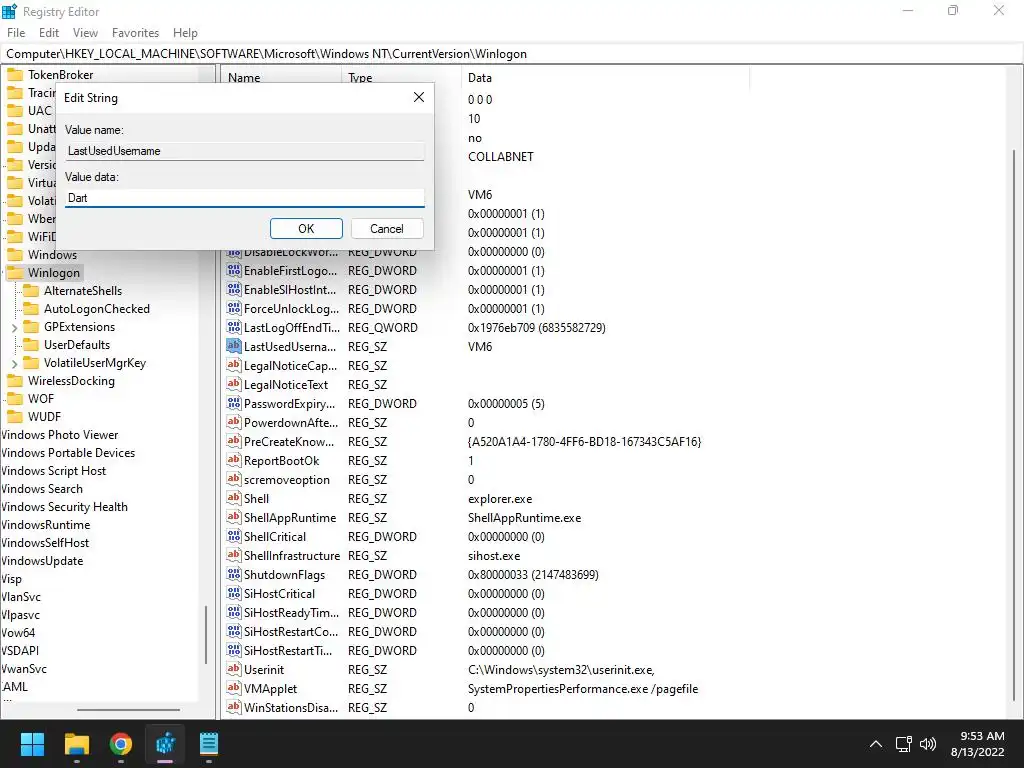Click the ForceUnlockLog... DWORD value icon
1024x768 pixels.
234,308
